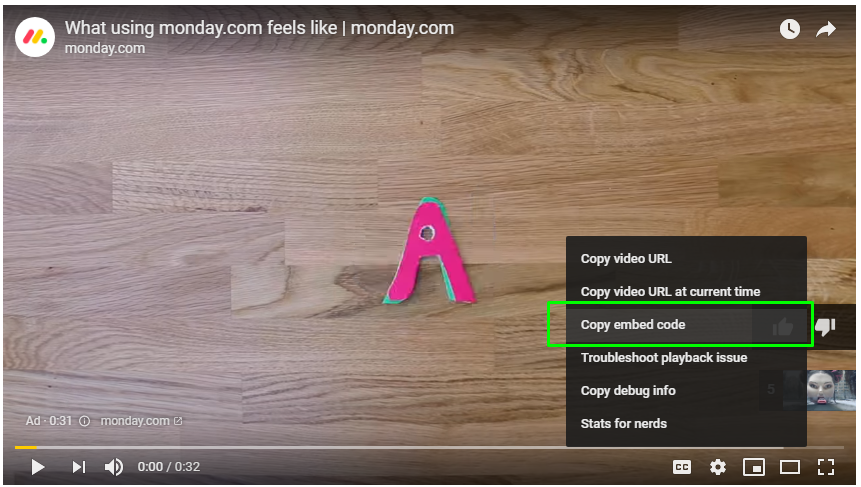Open the Share arrow icon

825,29
